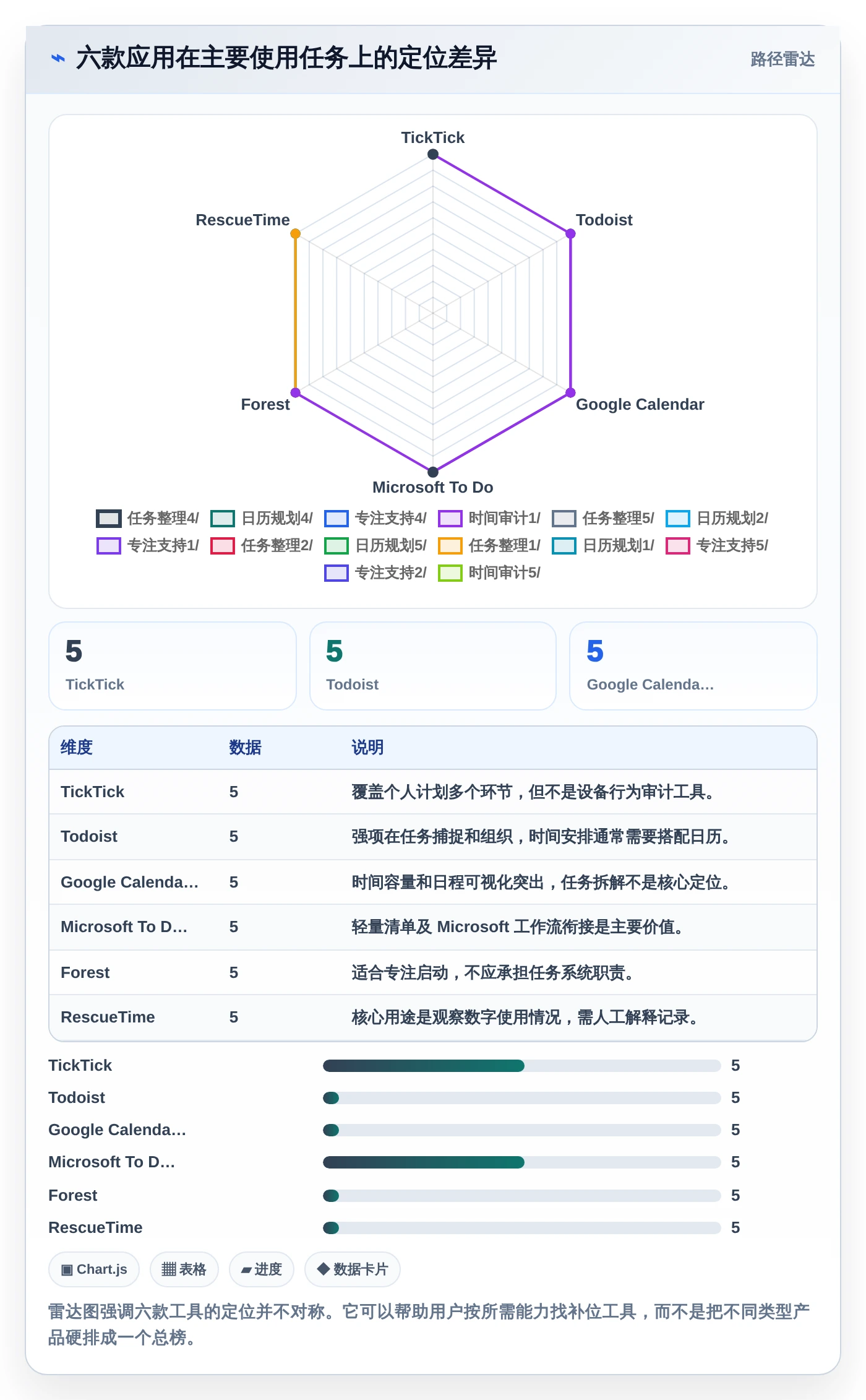Click the lime 时间审计5/ legend swatch
This screenshot has height=1400, width=866.
click(450, 573)
